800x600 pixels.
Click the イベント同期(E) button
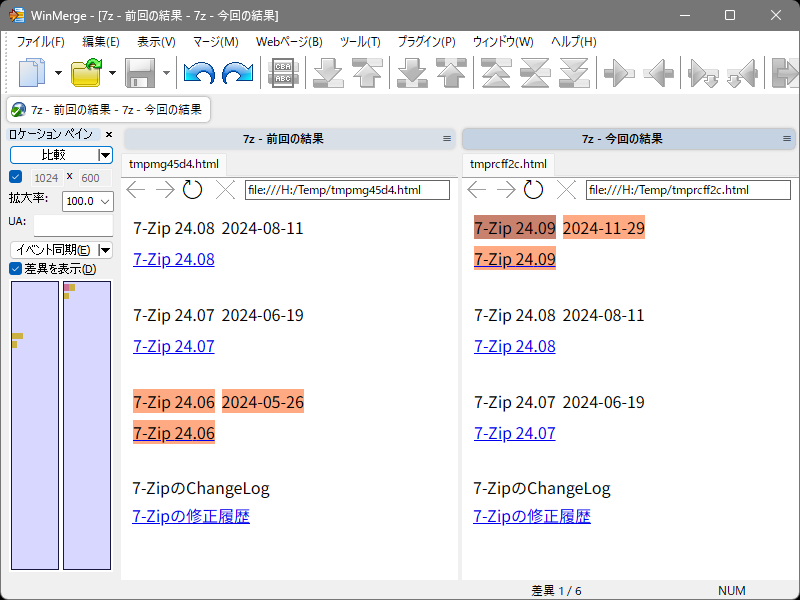[x=54, y=249]
